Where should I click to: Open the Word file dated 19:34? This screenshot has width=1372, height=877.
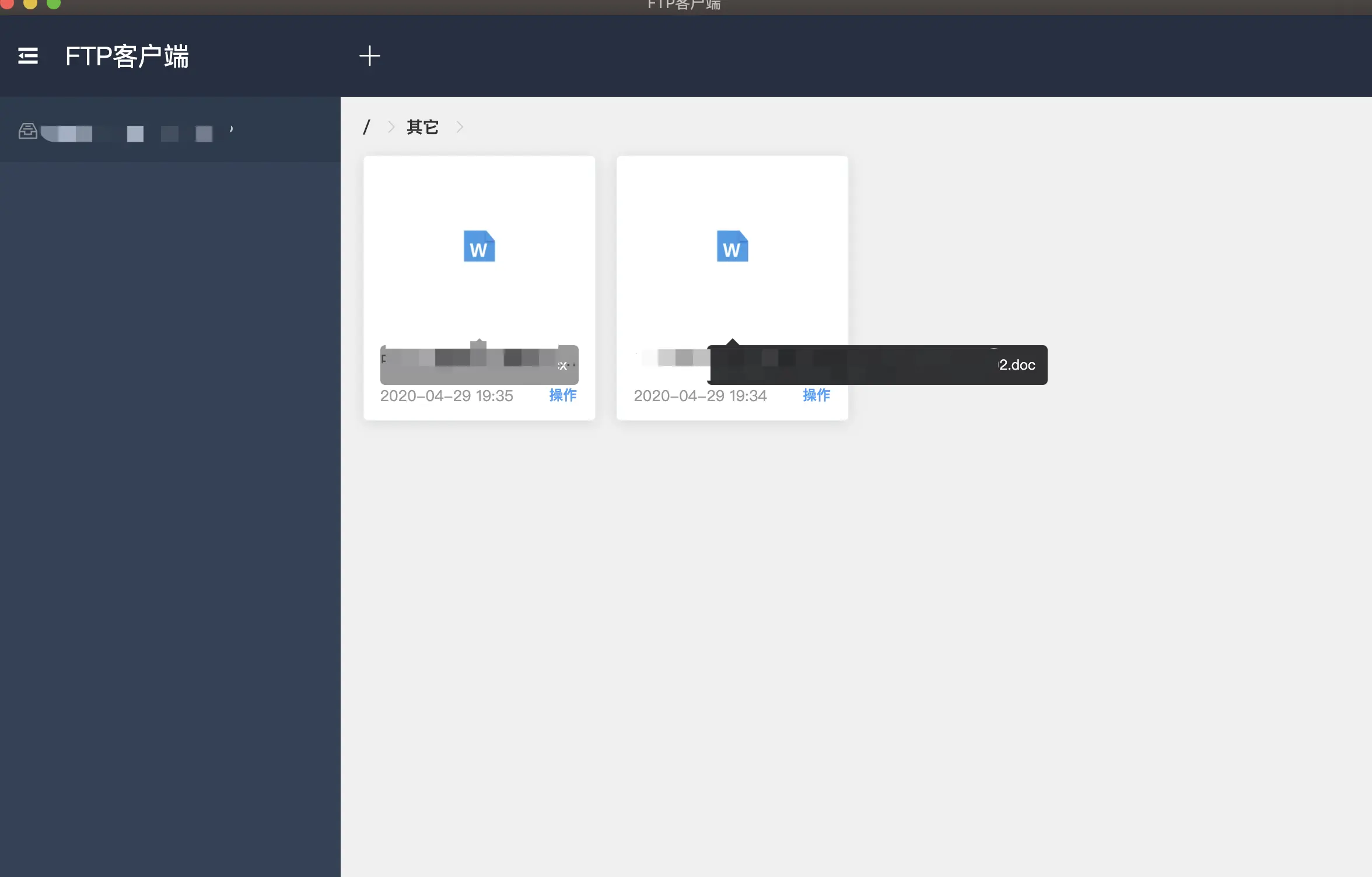[x=732, y=247]
